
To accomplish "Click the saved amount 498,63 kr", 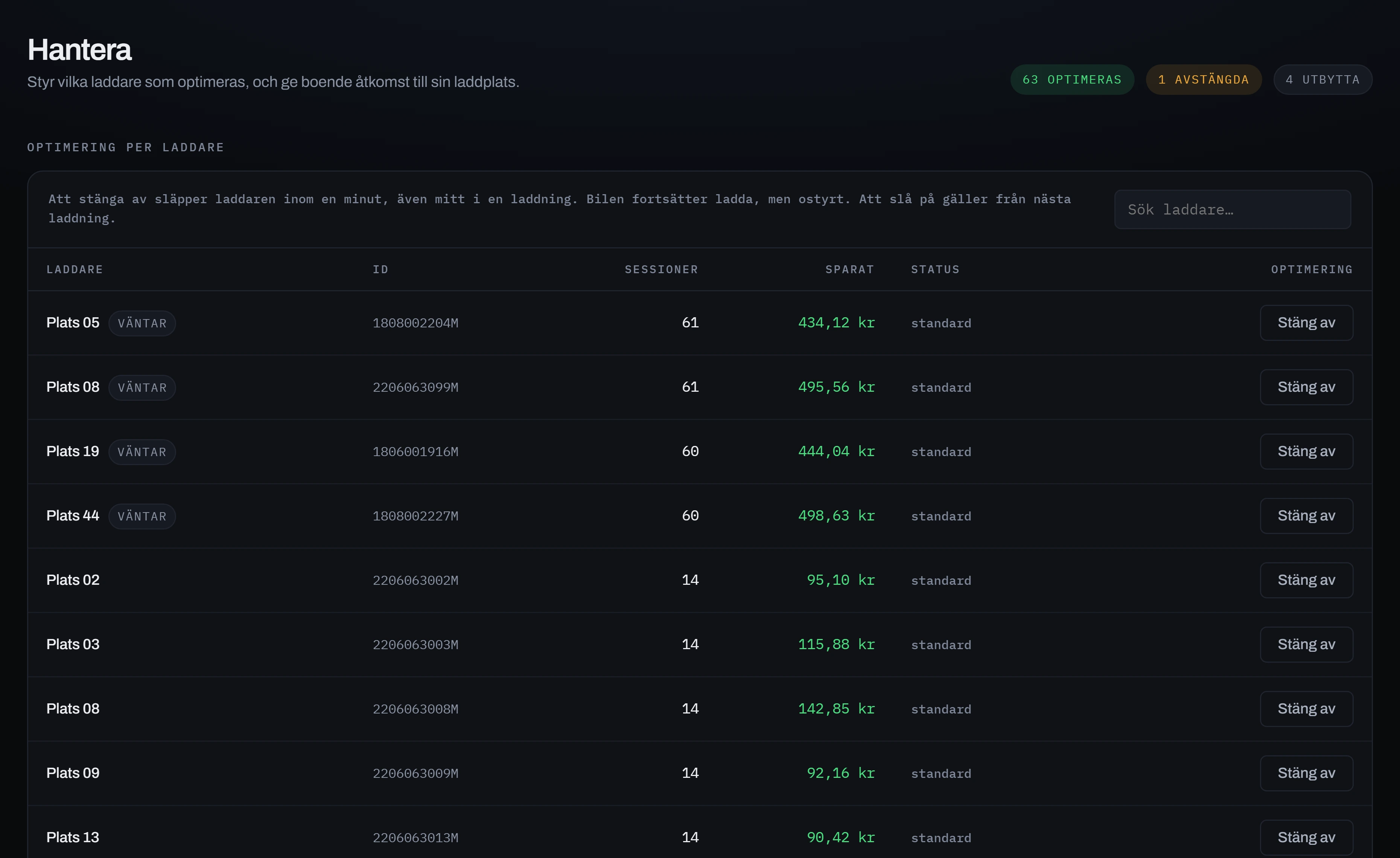I will (836, 516).
